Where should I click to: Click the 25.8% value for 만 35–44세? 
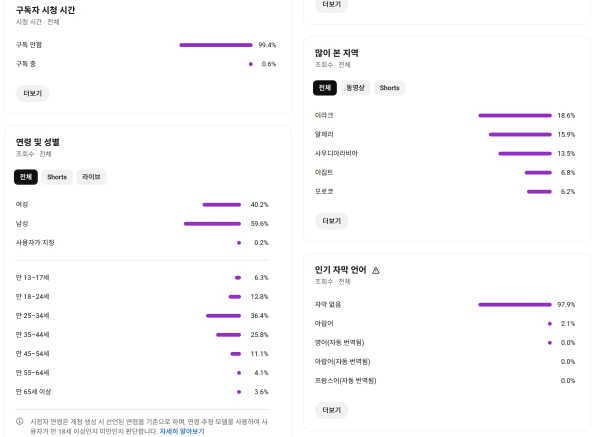click(259, 334)
